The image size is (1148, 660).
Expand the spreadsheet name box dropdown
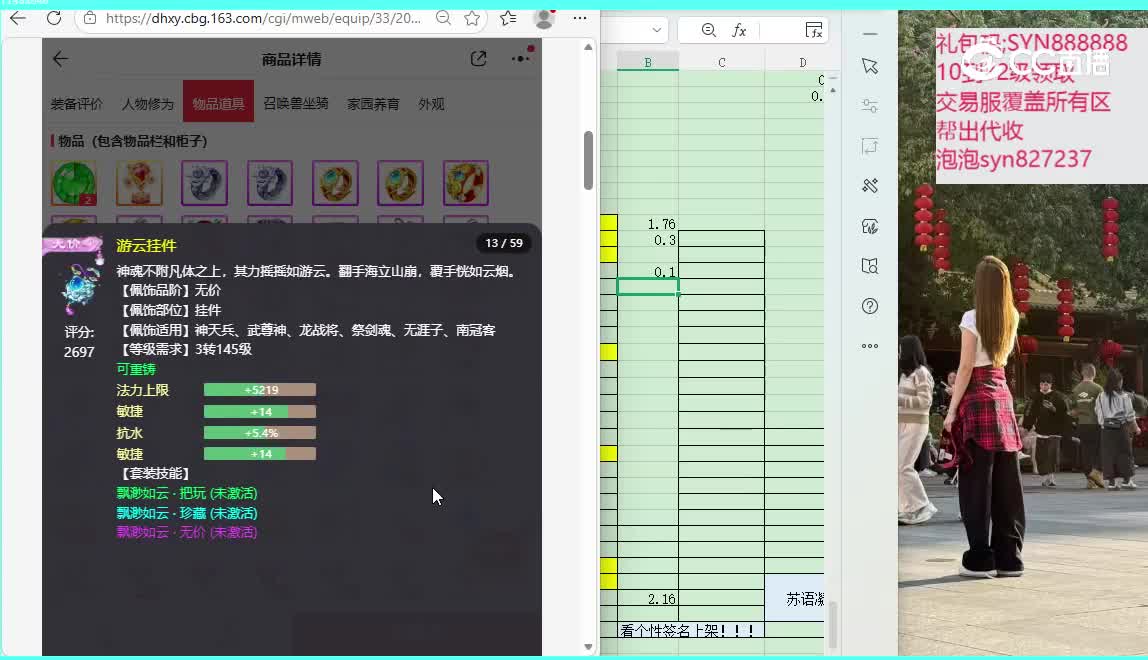click(x=657, y=30)
